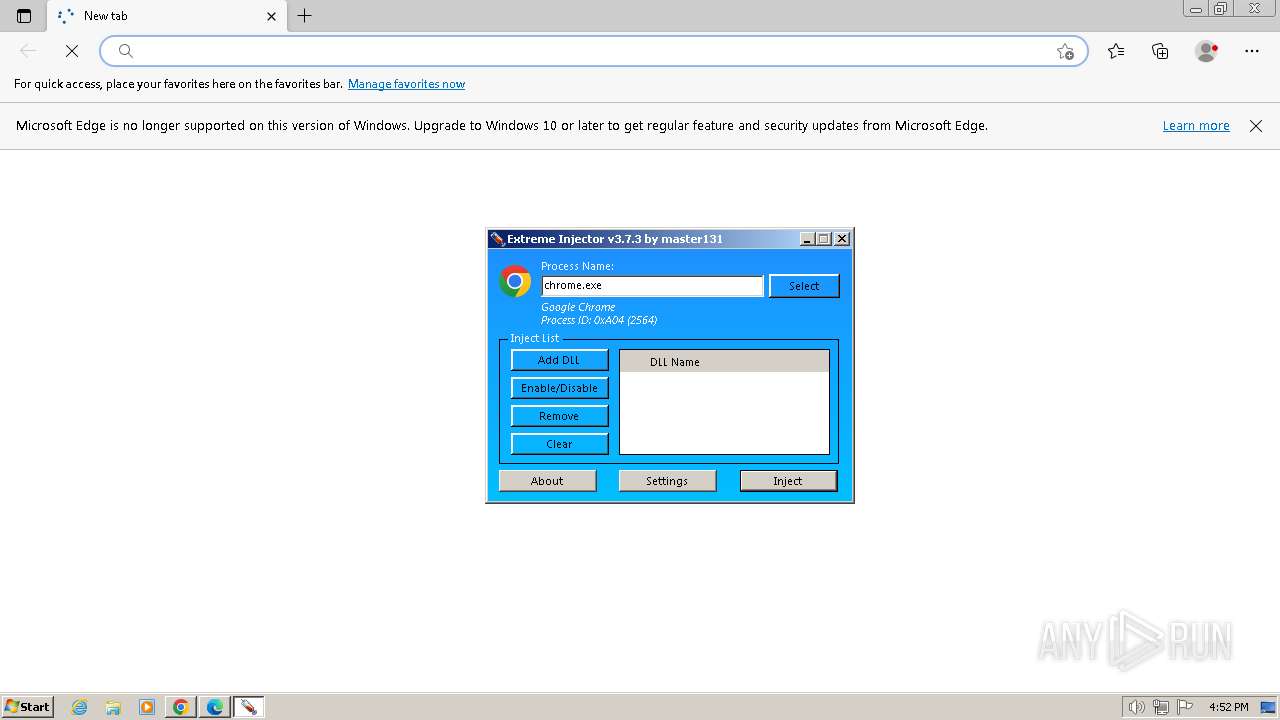Open Windows Explorer folder from taskbar
Viewport: 1280px width, 720px height.
(113, 707)
